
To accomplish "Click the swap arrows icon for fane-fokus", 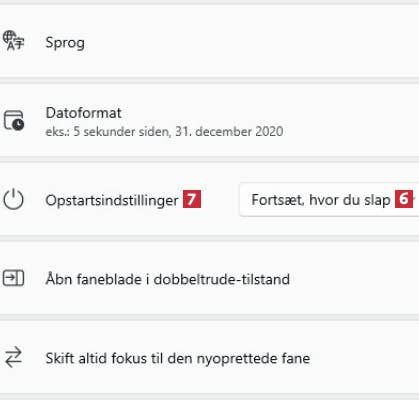I will [13, 357].
